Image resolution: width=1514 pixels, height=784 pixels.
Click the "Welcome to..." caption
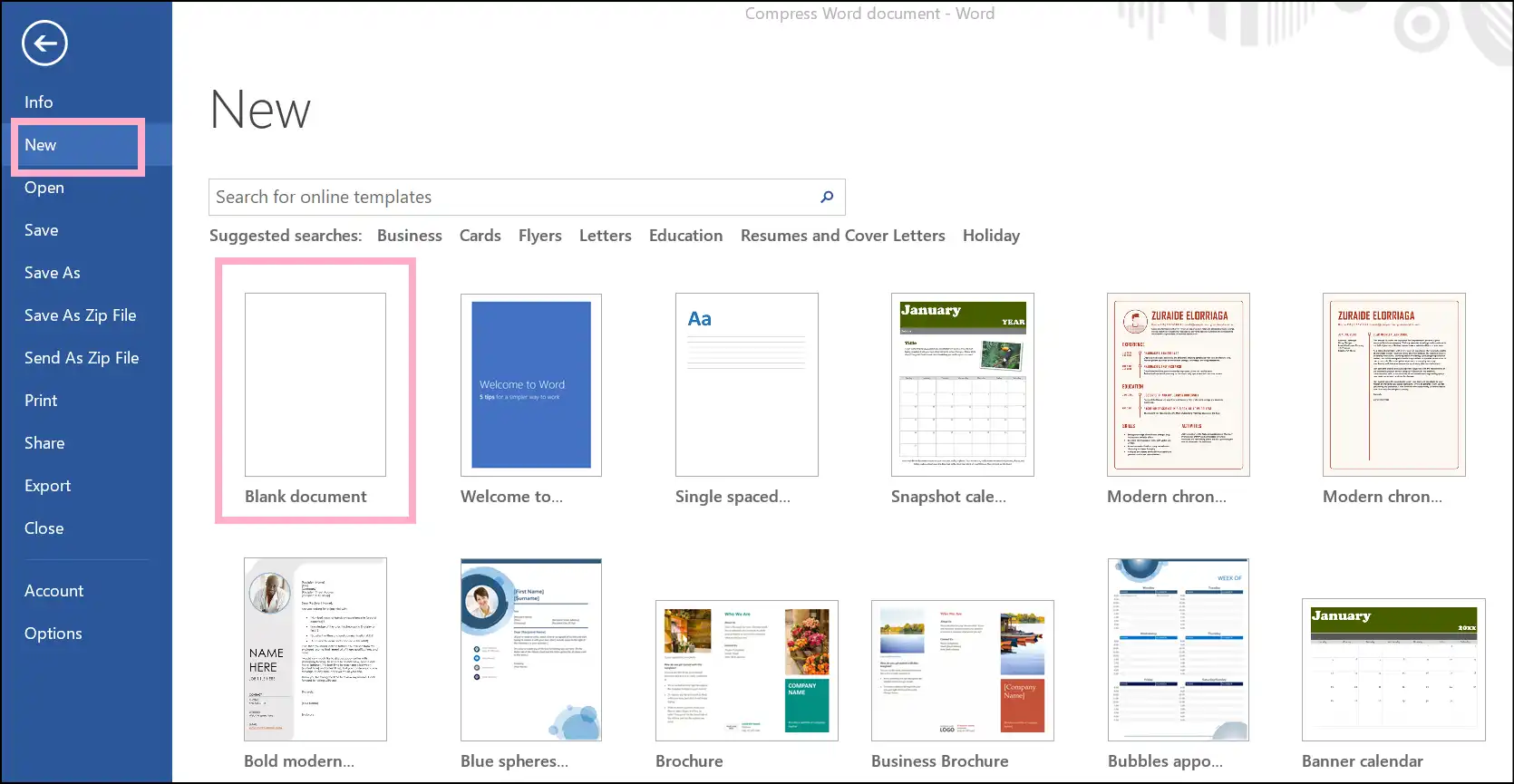(x=511, y=497)
